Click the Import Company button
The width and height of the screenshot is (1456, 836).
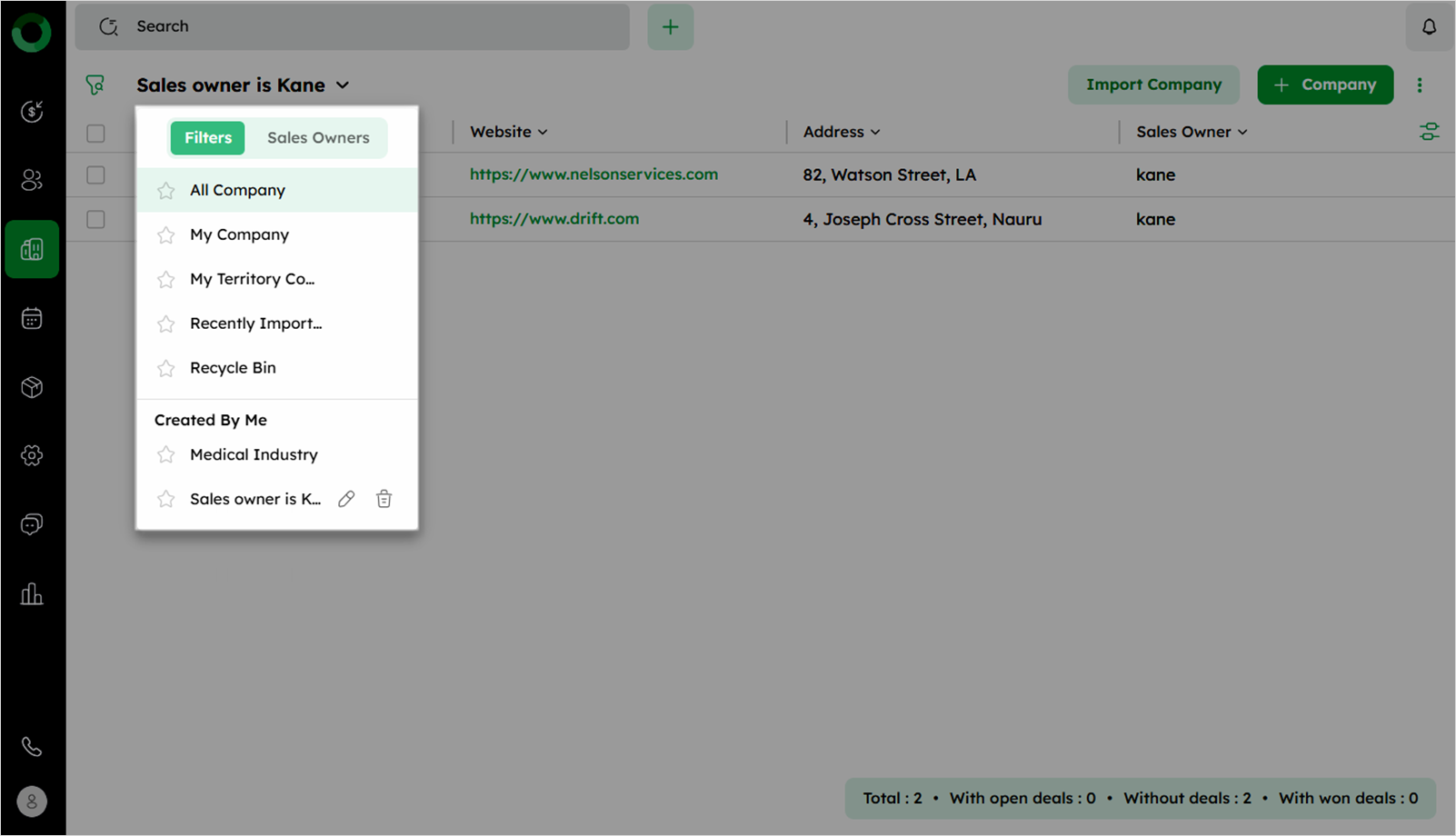click(1153, 85)
